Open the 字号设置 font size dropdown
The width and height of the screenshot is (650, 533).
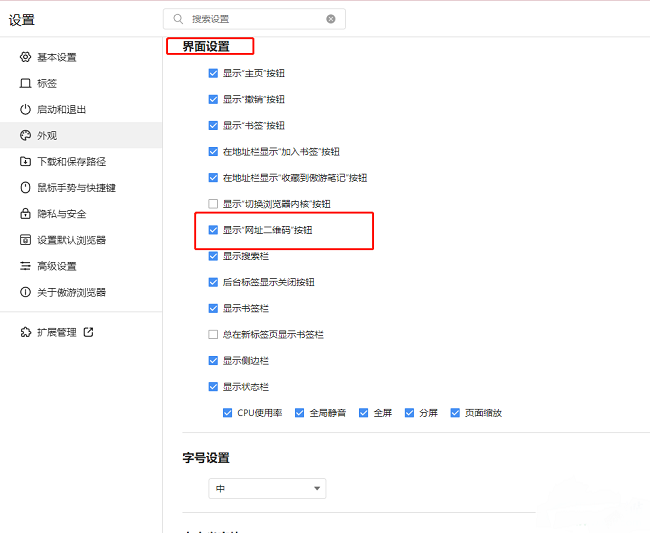tap(267, 488)
